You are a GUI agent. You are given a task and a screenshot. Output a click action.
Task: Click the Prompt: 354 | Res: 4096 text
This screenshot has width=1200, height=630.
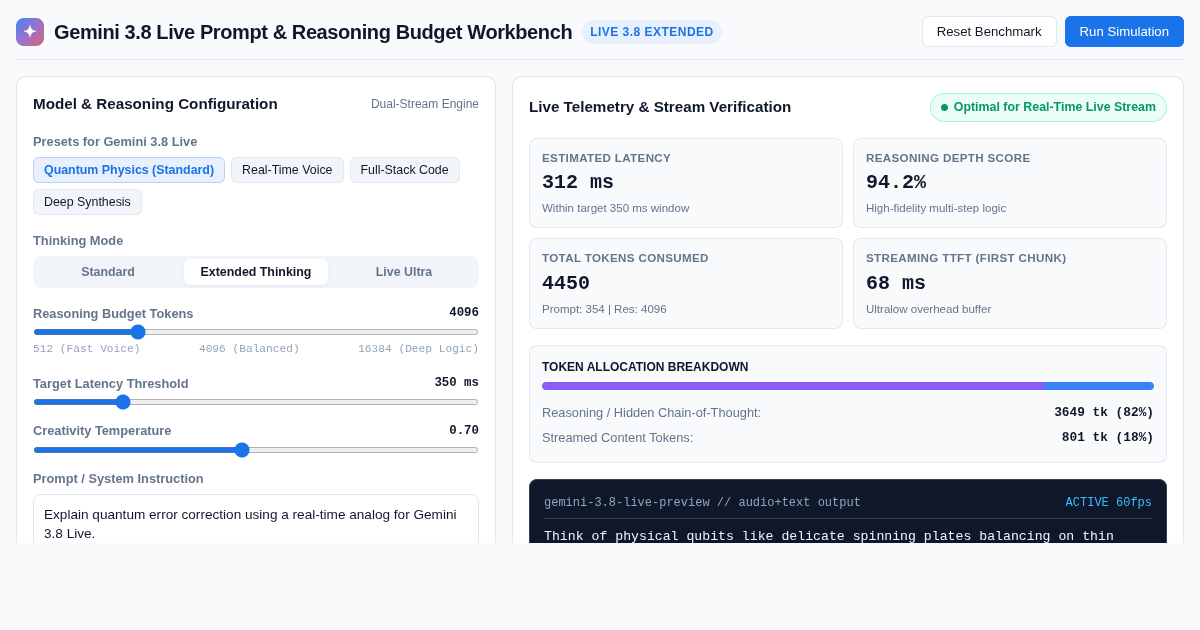[604, 309]
